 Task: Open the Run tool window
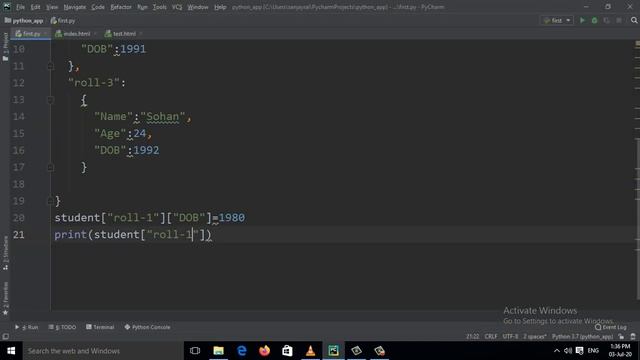pyautogui.click(x=27, y=327)
